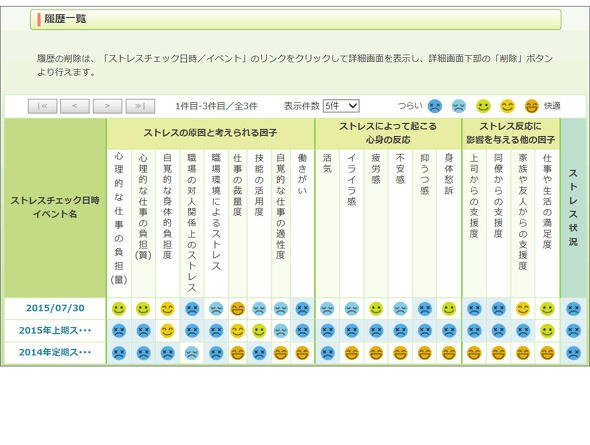Click the 1件目-3件目／全3件 count text
The height and width of the screenshot is (445, 590).
coord(216,106)
